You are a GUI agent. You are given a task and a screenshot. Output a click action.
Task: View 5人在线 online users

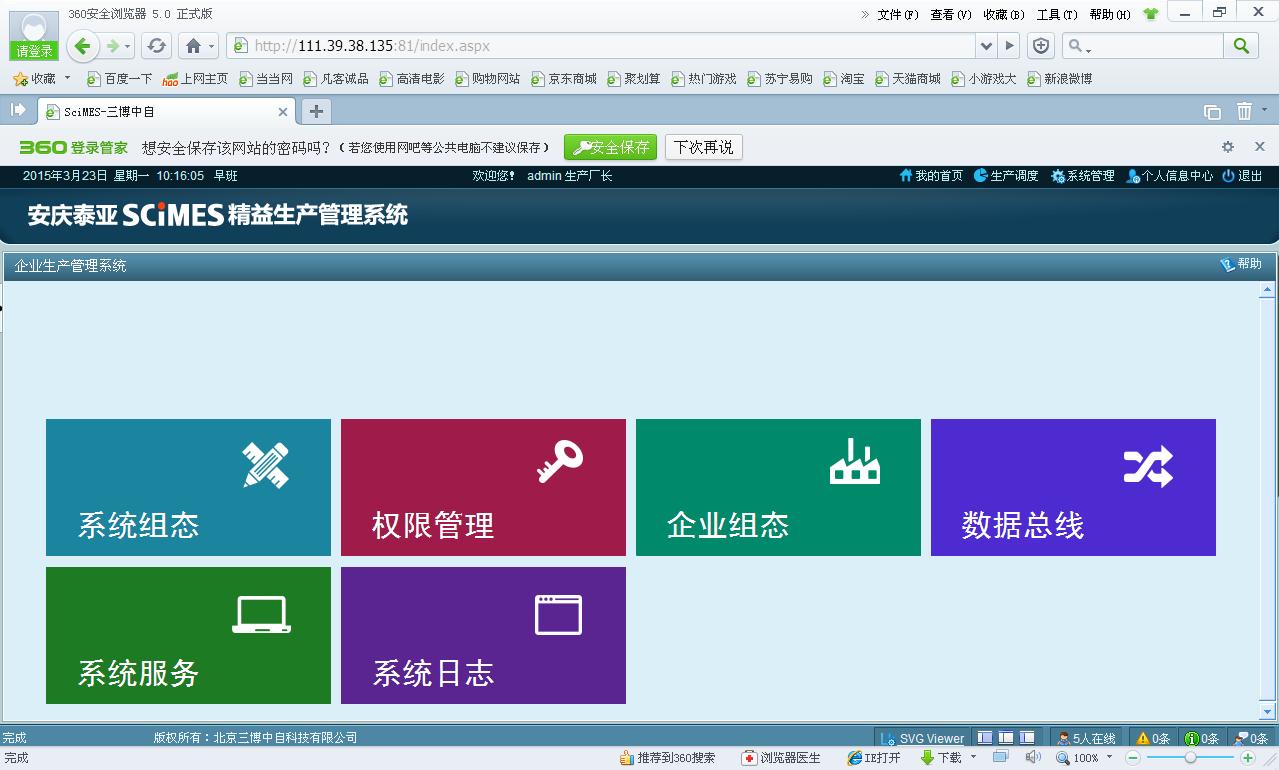coord(1086,738)
